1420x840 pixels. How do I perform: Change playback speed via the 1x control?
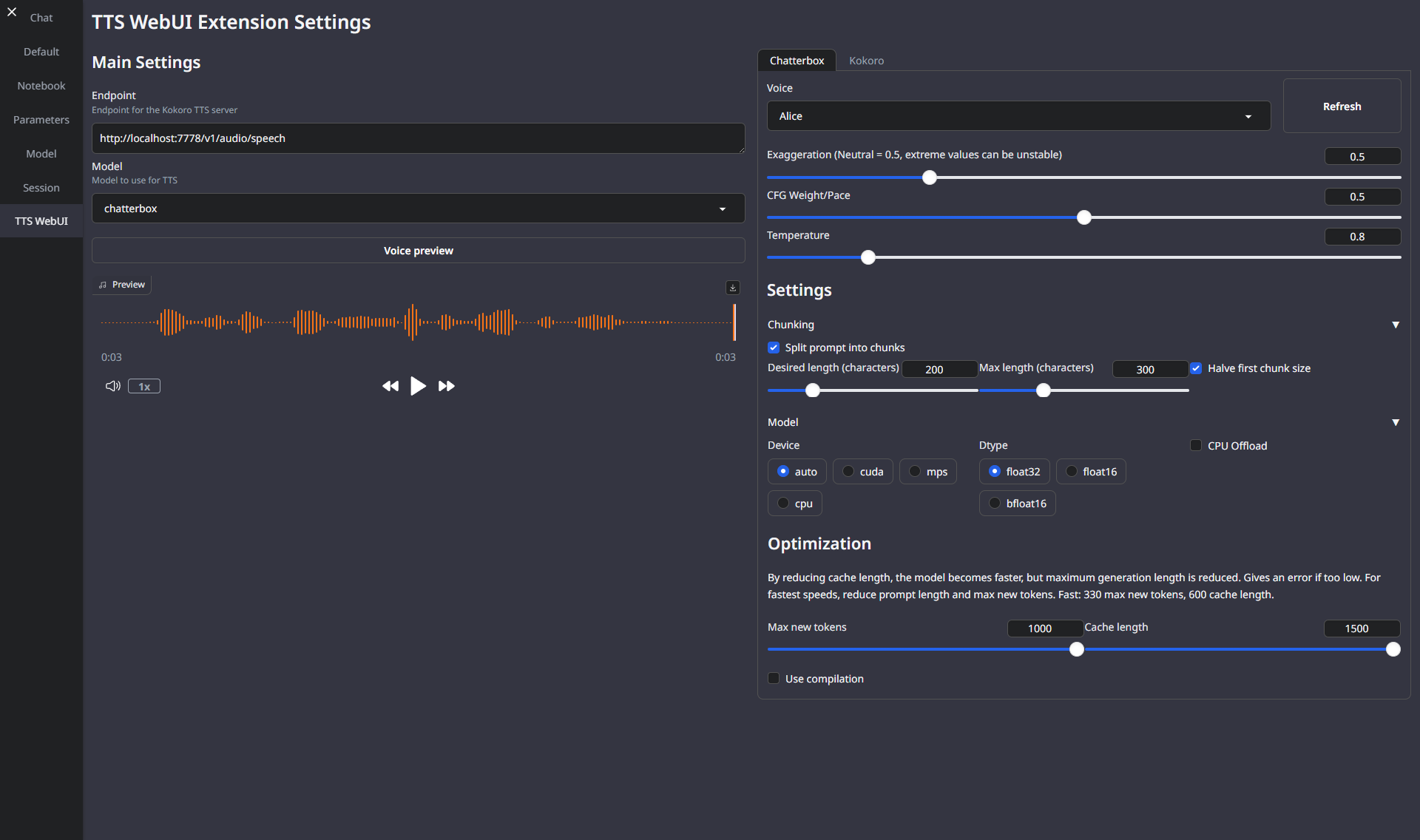pos(143,385)
